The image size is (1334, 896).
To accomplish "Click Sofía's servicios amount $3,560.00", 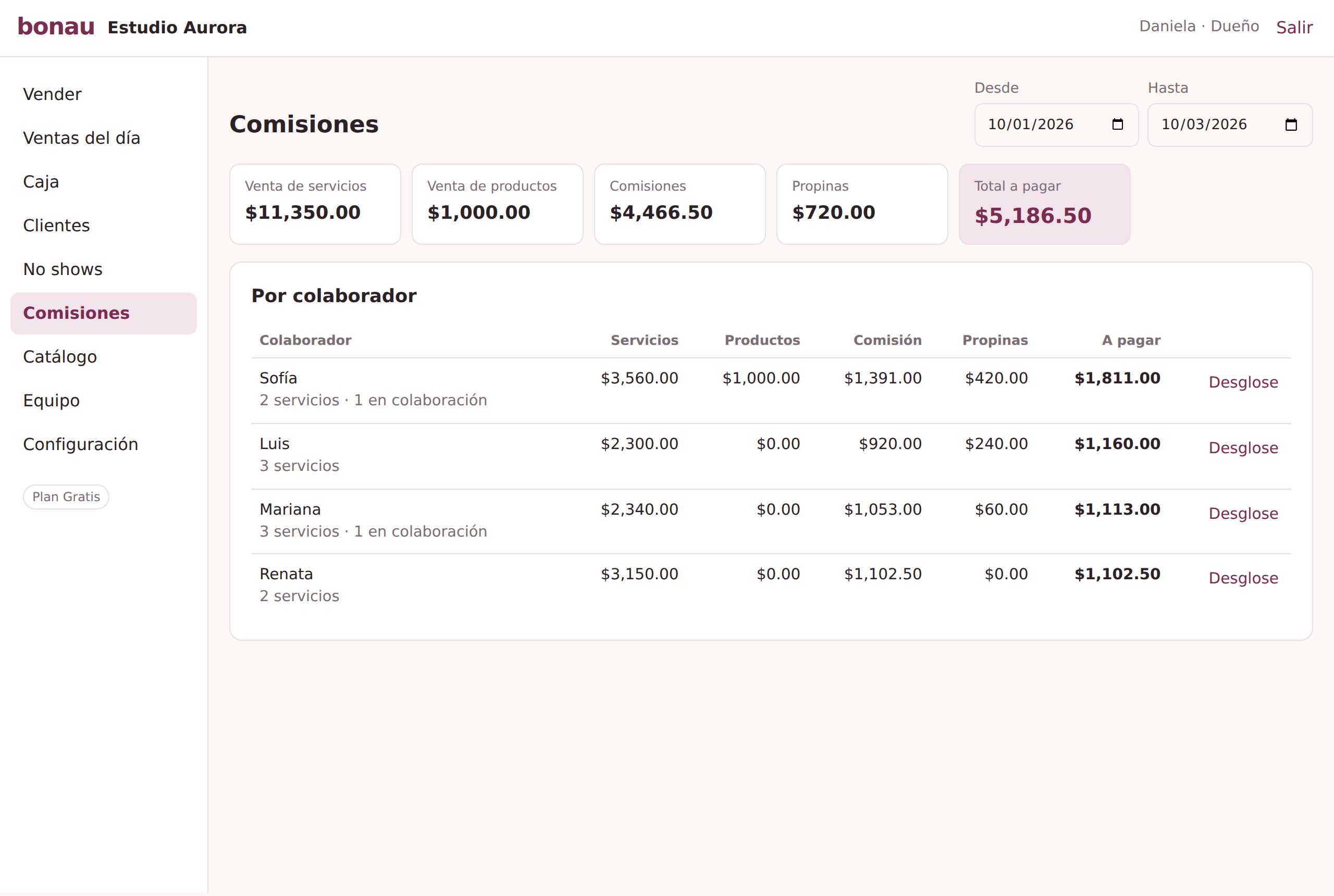I will coord(639,378).
